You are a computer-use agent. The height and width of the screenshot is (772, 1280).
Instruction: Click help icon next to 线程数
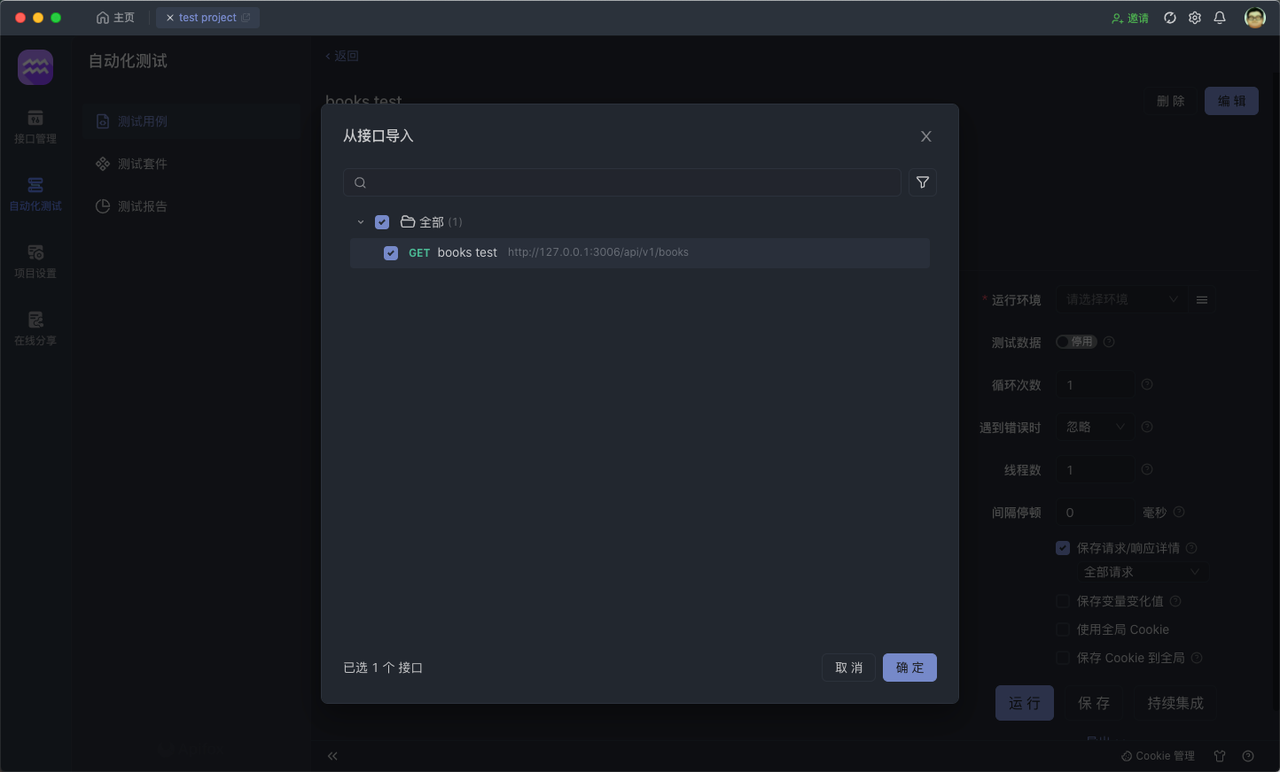[1147, 469]
